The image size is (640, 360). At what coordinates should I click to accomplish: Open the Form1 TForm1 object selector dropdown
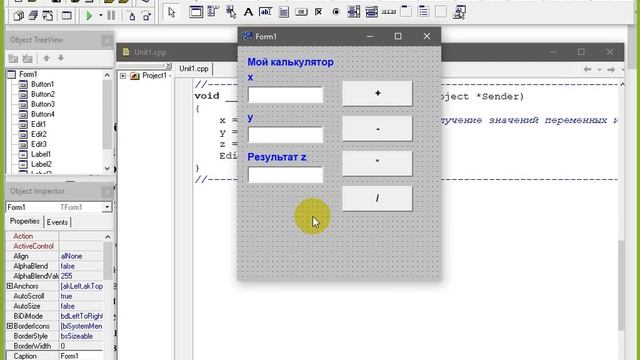(x=107, y=207)
